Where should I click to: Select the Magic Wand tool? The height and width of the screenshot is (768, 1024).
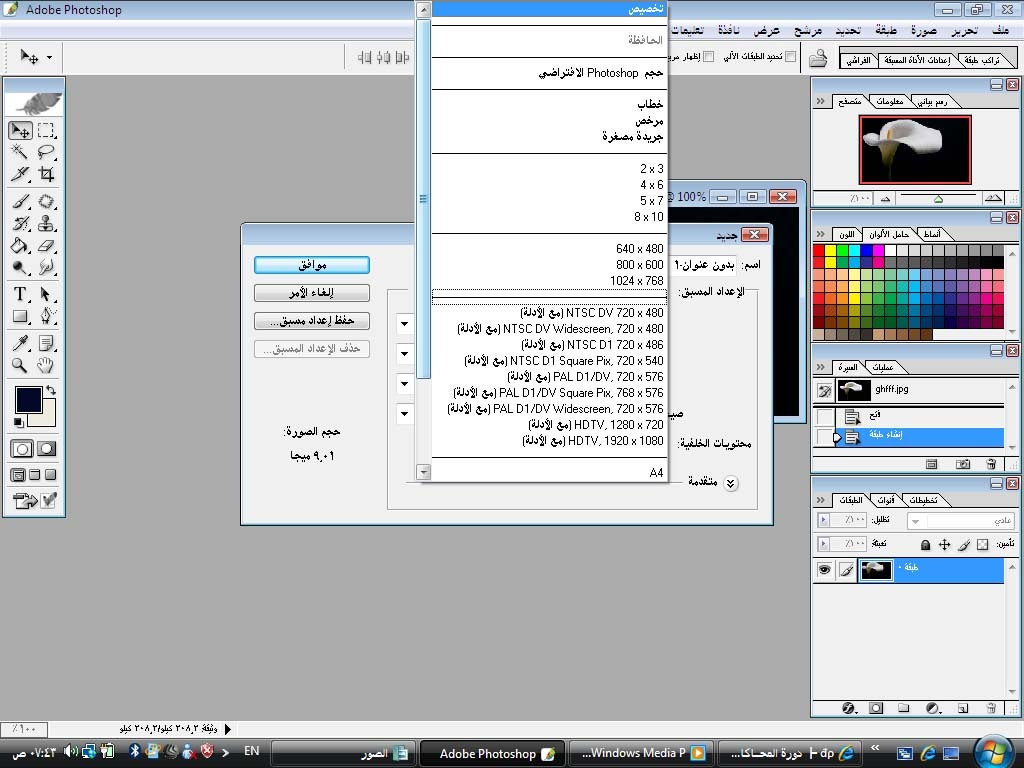(x=20, y=152)
